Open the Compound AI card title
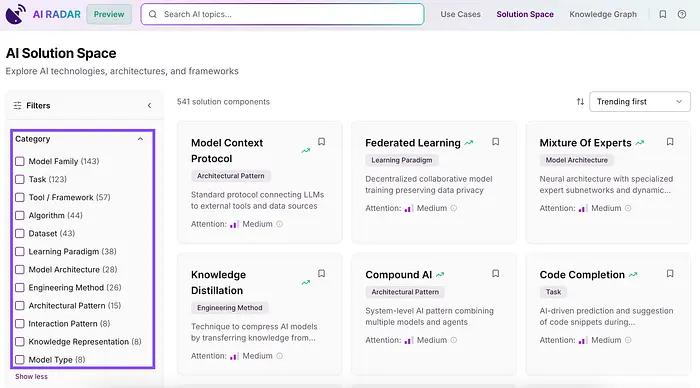 (399, 275)
